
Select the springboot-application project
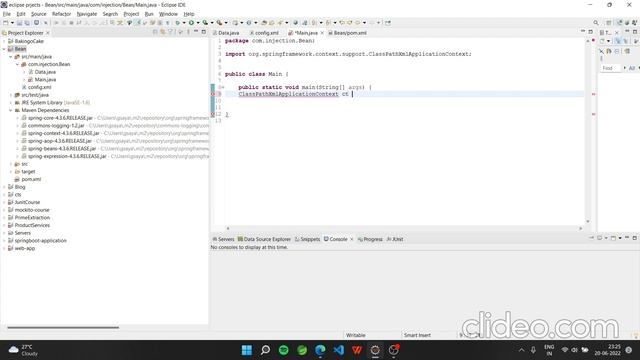point(37,241)
